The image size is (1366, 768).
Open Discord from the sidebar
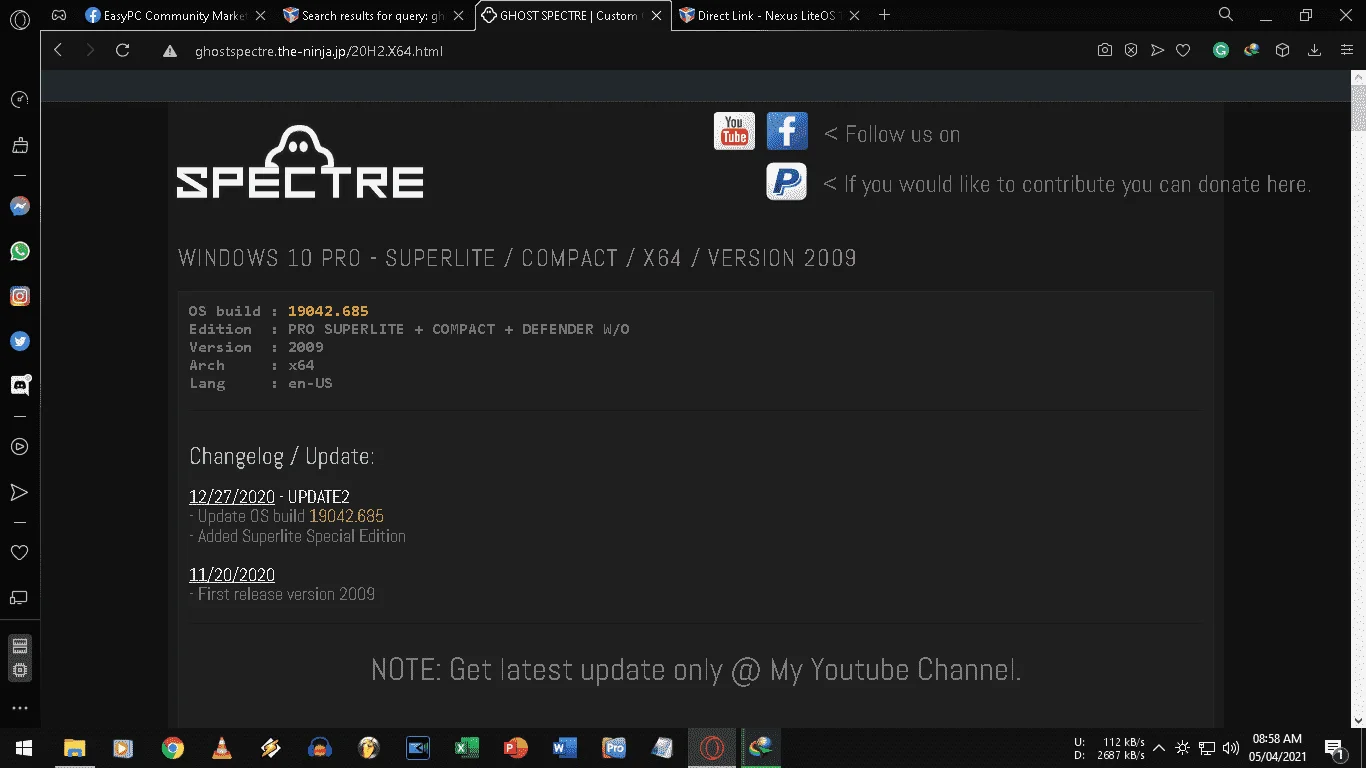[x=19, y=385]
